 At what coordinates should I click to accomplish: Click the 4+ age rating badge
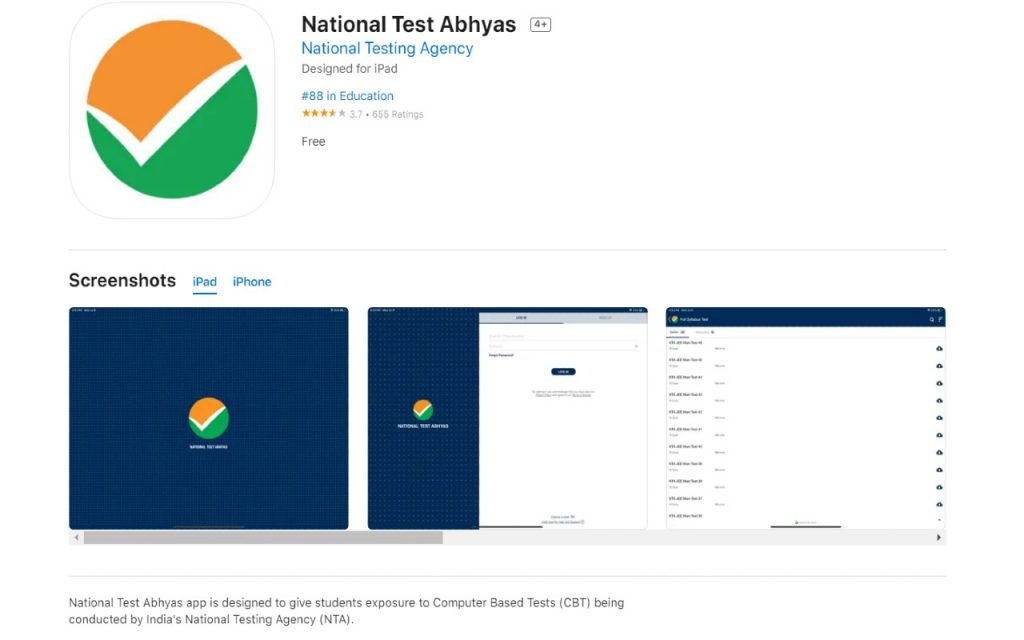[540, 25]
